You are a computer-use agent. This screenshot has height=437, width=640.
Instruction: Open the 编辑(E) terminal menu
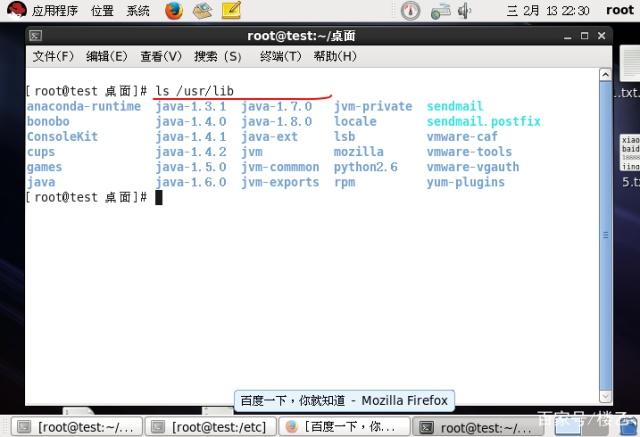click(x=107, y=56)
